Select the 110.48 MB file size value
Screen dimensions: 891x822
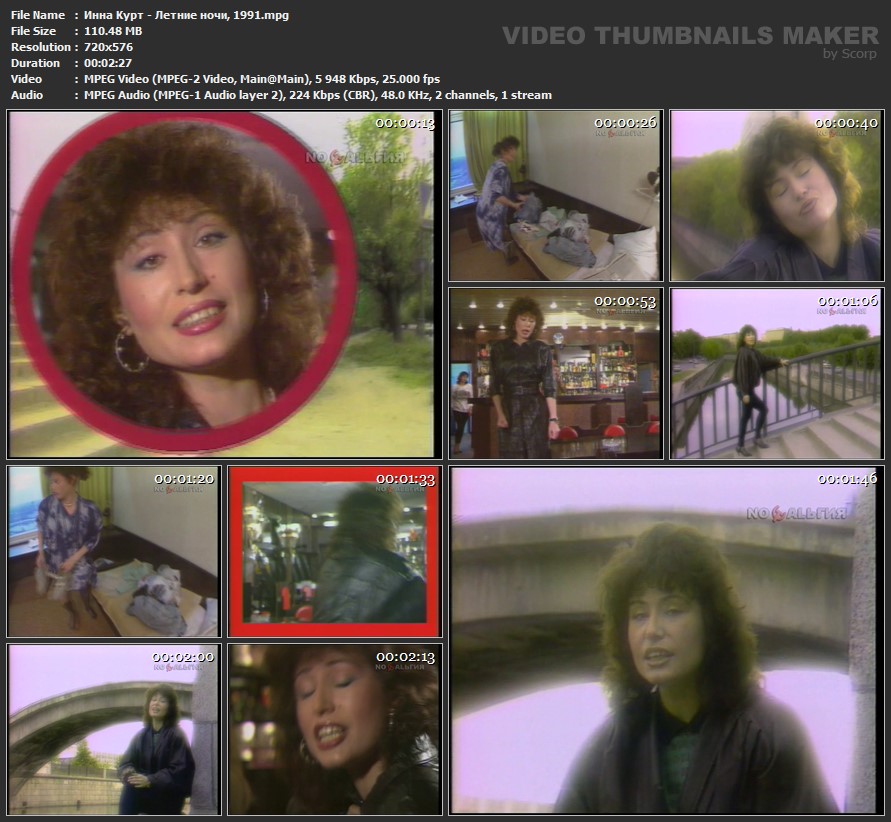(x=107, y=31)
